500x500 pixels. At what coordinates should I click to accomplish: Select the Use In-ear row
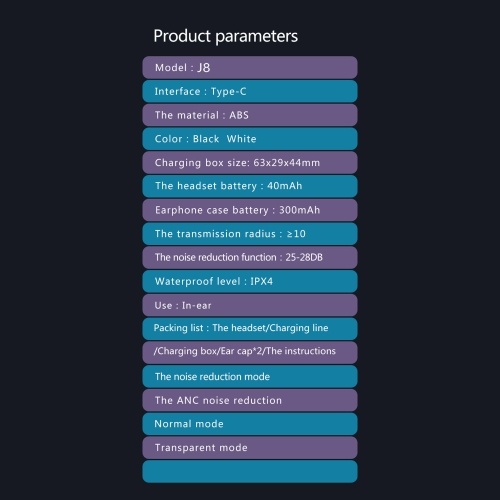click(x=250, y=305)
